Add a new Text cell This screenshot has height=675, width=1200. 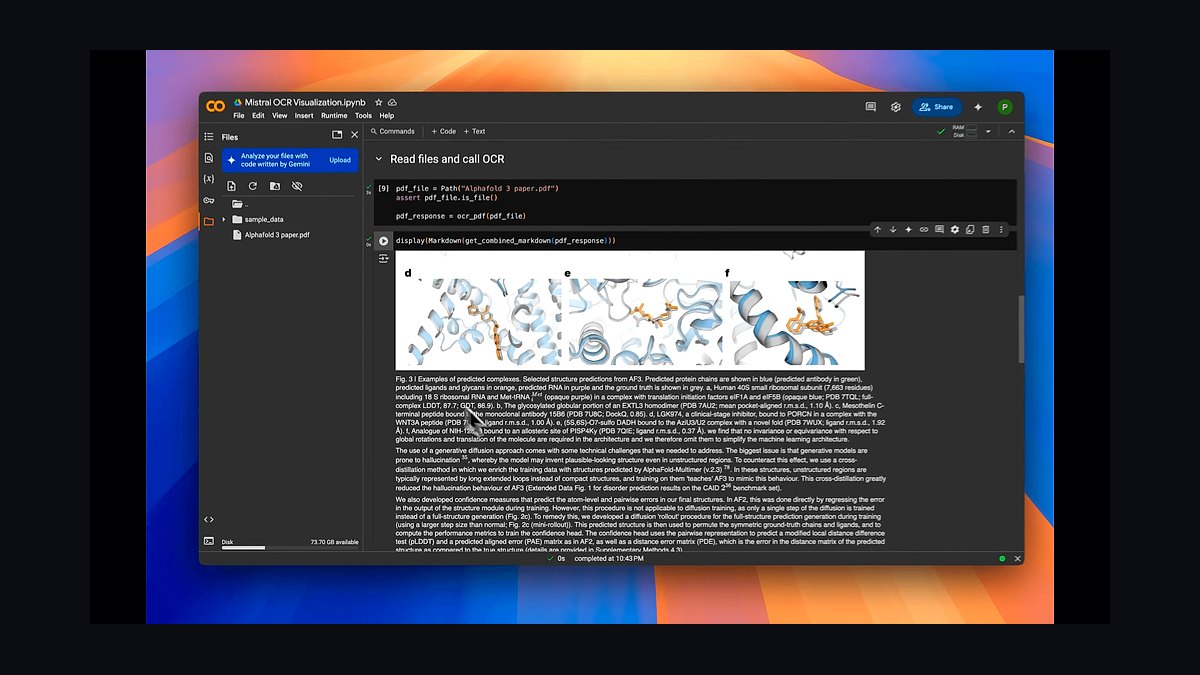[474, 131]
